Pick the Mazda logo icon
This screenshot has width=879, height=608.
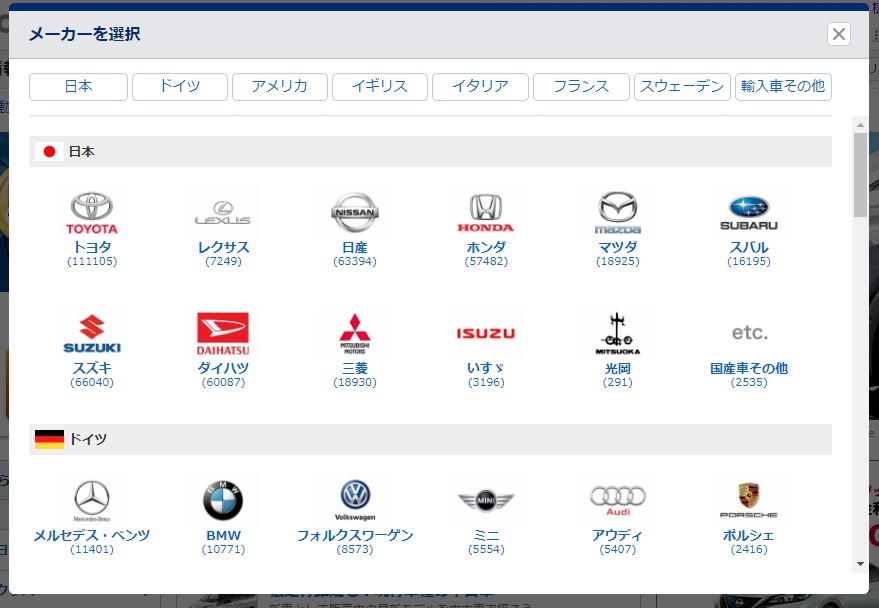(618, 213)
